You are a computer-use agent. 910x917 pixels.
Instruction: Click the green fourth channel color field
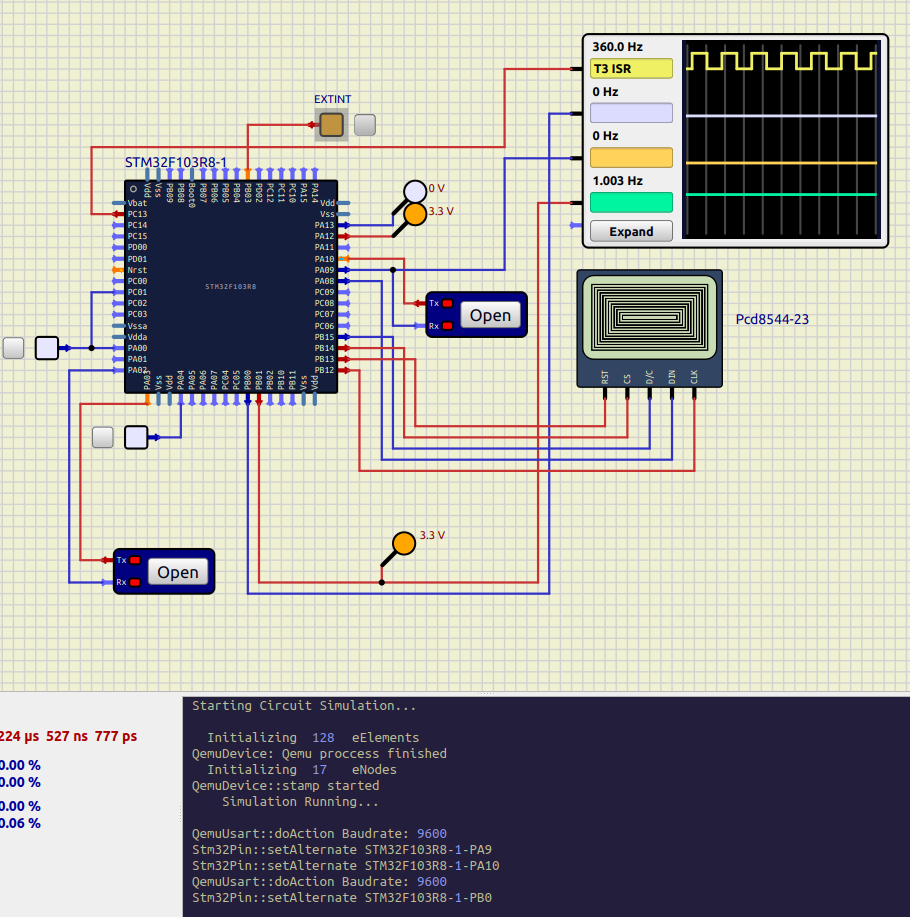[631, 203]
